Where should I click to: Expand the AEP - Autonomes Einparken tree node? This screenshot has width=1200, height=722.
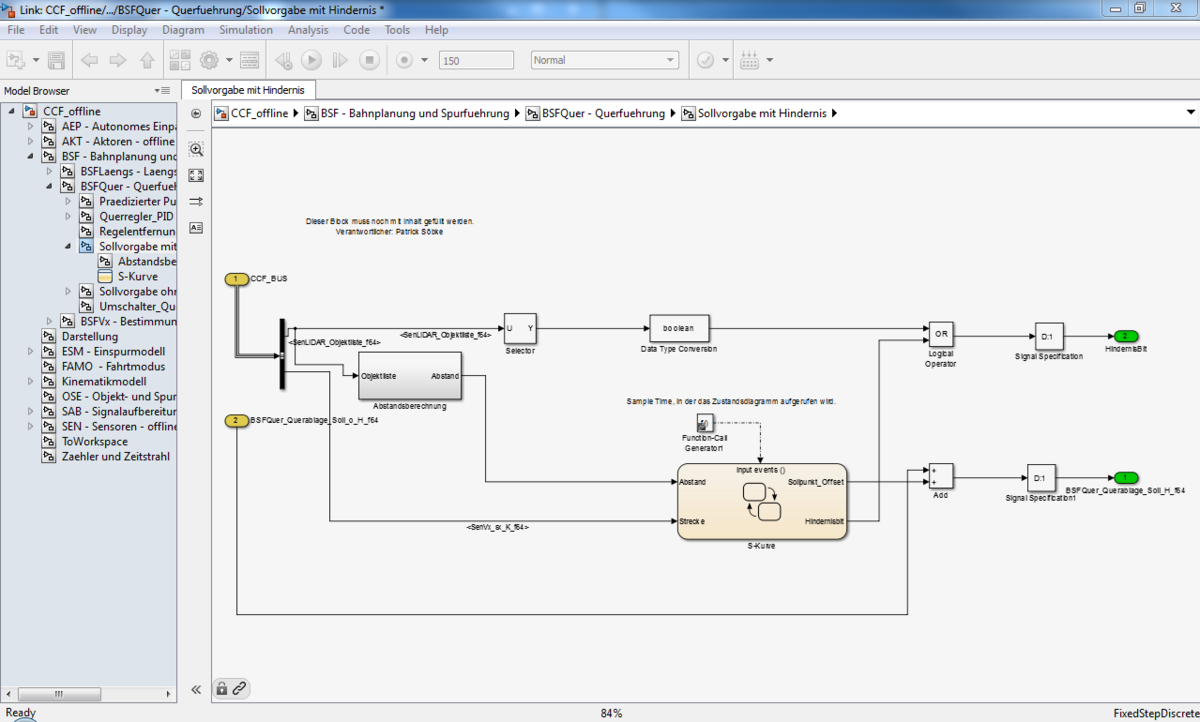pos(31,127)
